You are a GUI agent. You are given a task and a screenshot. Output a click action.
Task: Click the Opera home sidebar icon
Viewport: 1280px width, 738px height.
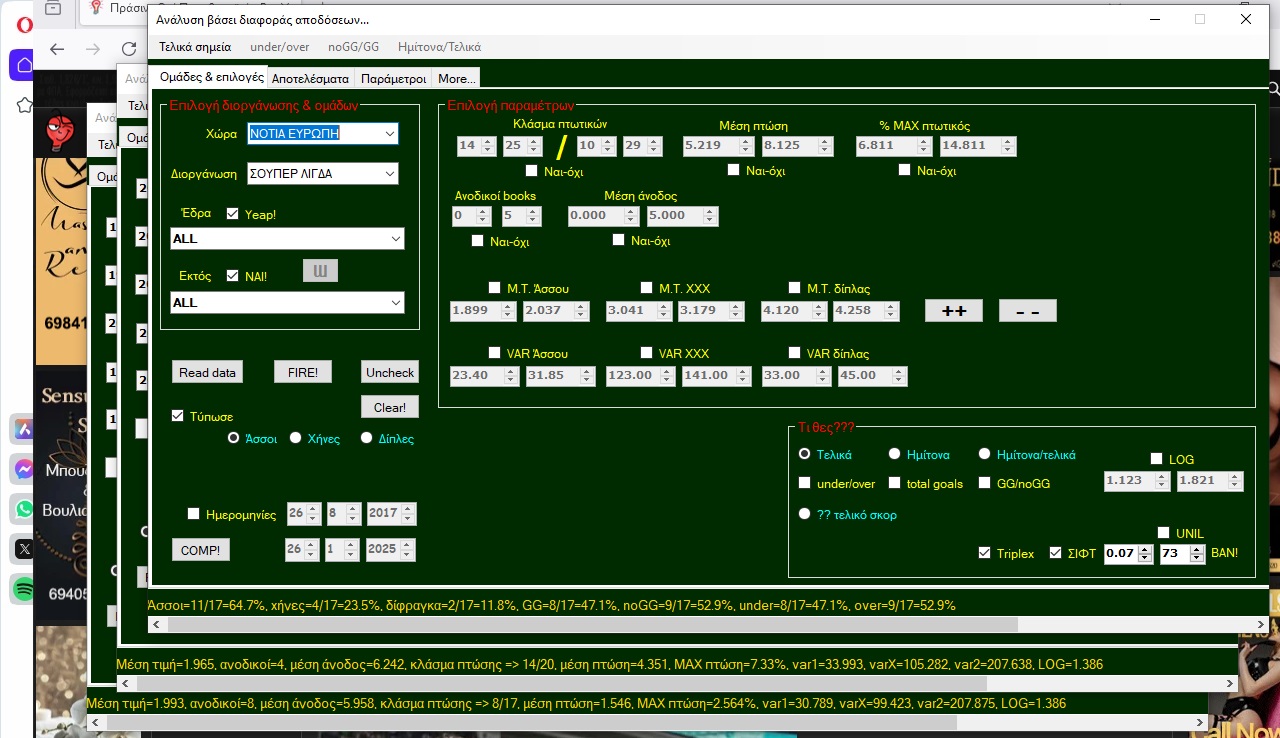point(22,65)
